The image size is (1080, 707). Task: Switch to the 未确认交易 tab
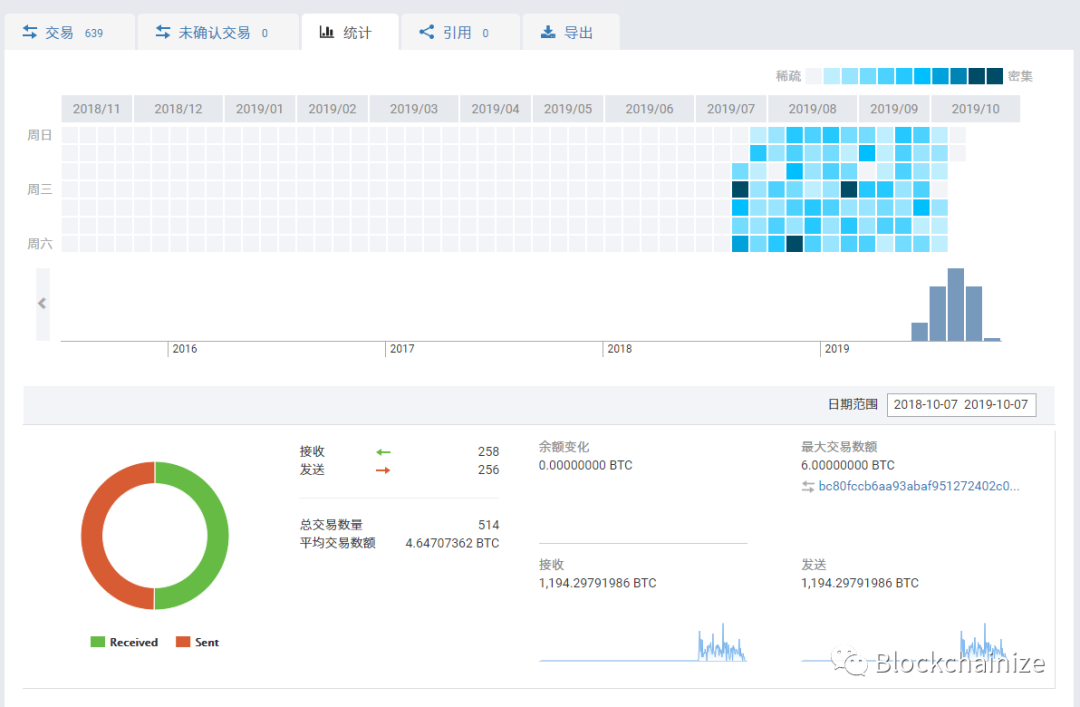[218, 32]
